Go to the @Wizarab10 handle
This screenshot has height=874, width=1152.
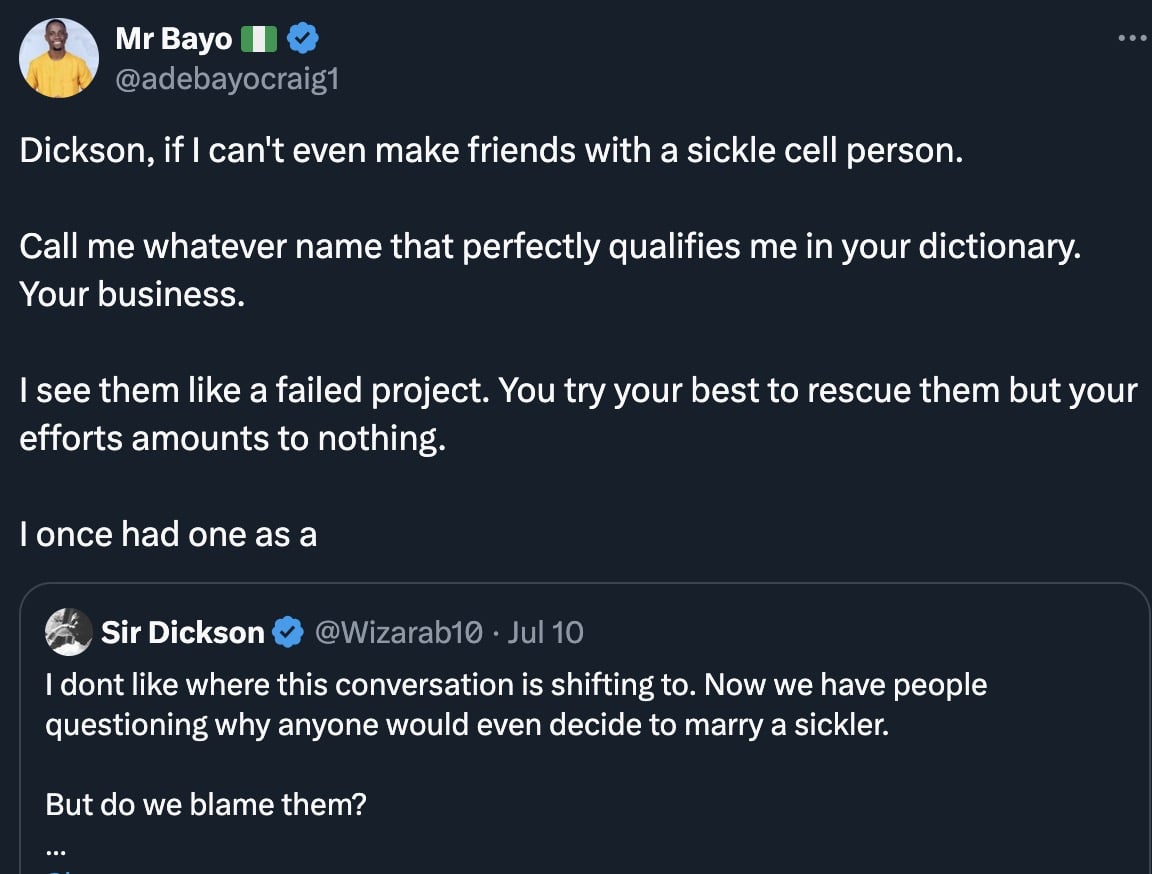tap(399, 632)
